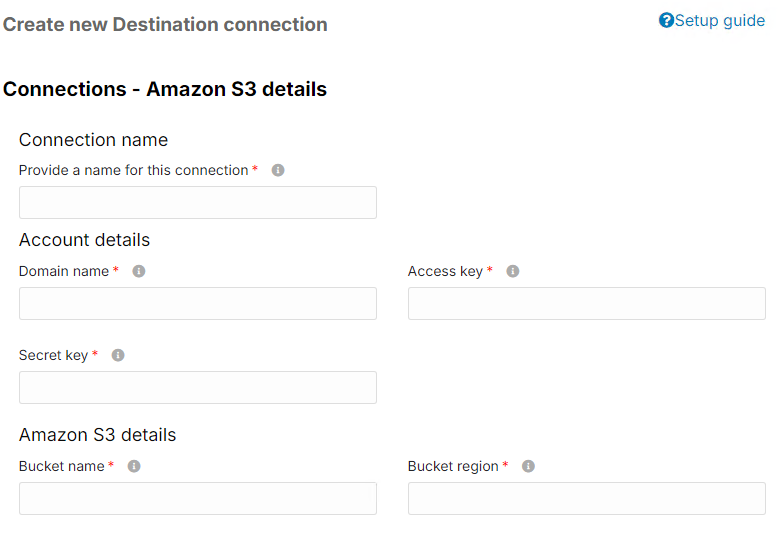Click the Bucket name label text

[62, 466]
